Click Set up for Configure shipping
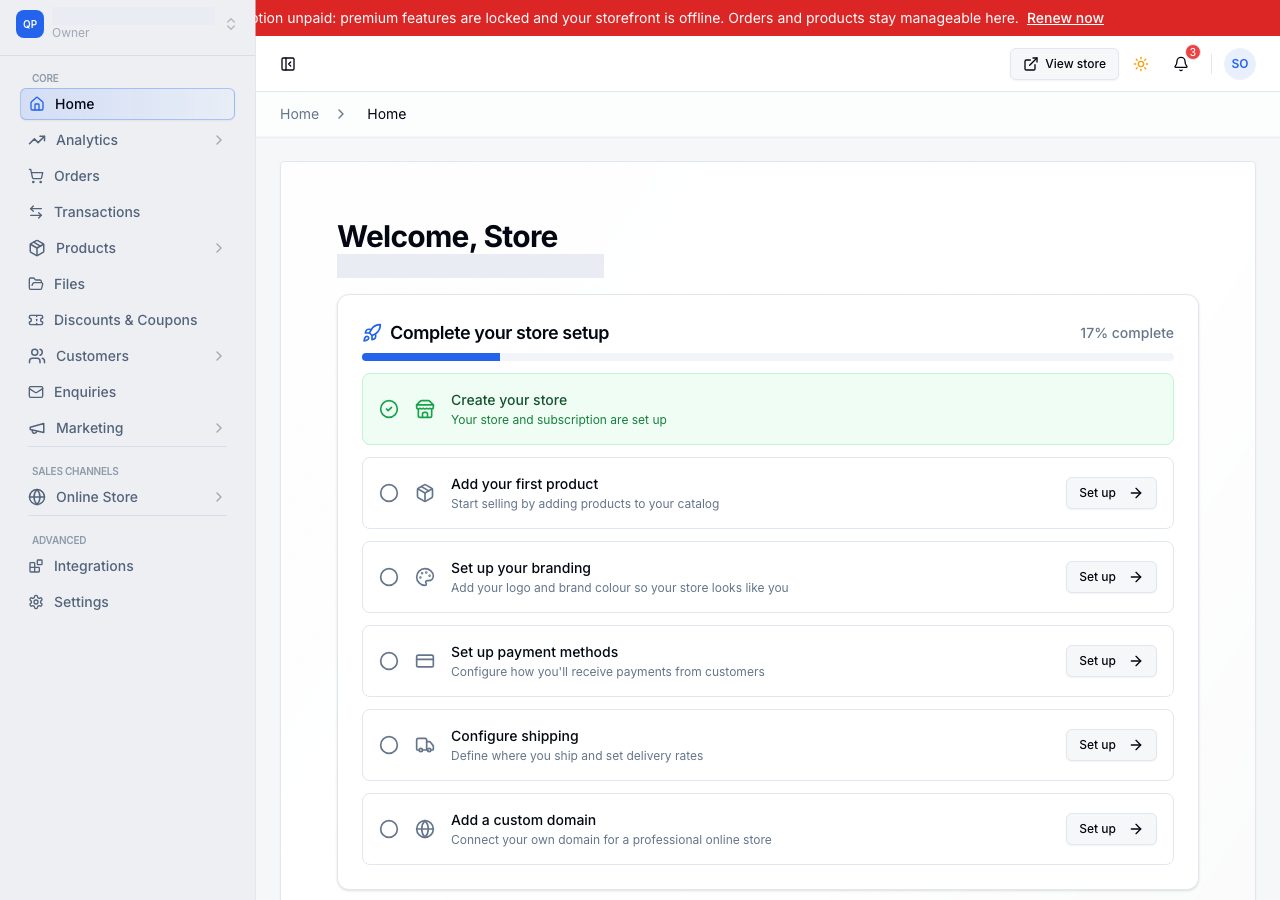This screenshot has height=900, width=1280. [1111, 745]
